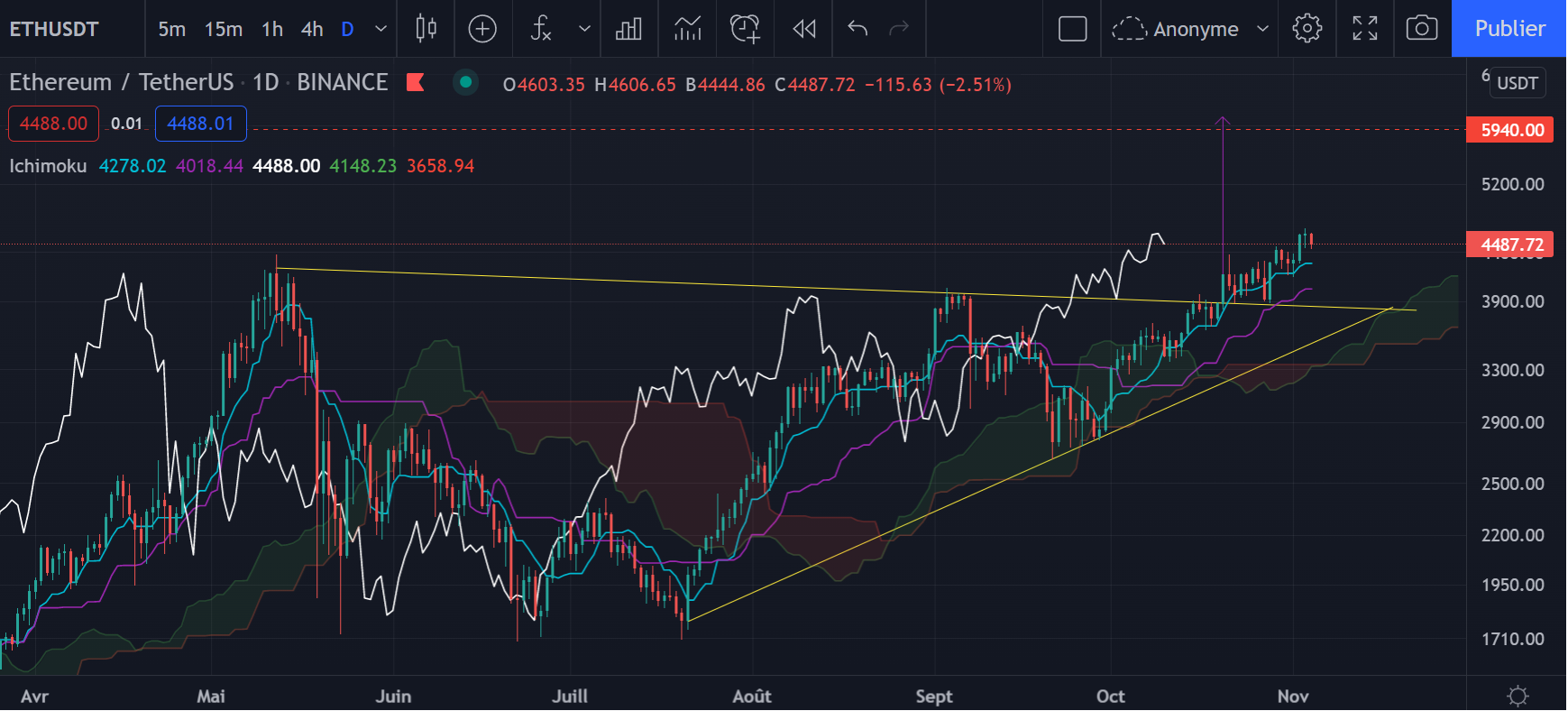
Task: Click the red 4488.00 sell price button
Action: [53, 124]
